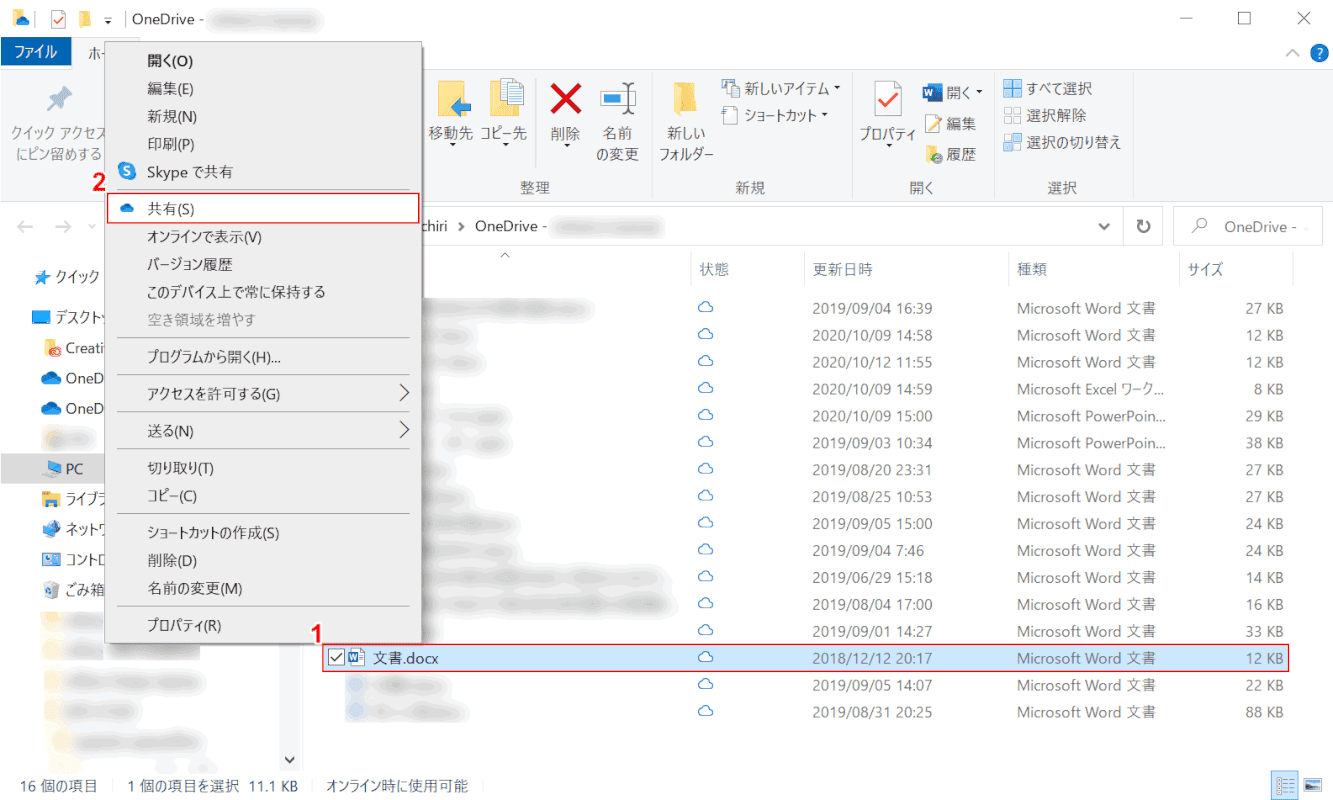Open the Open (開く) ribbon dropdown arrow
The height and width of the screenshot is (800, 1333).
[979, 93]
